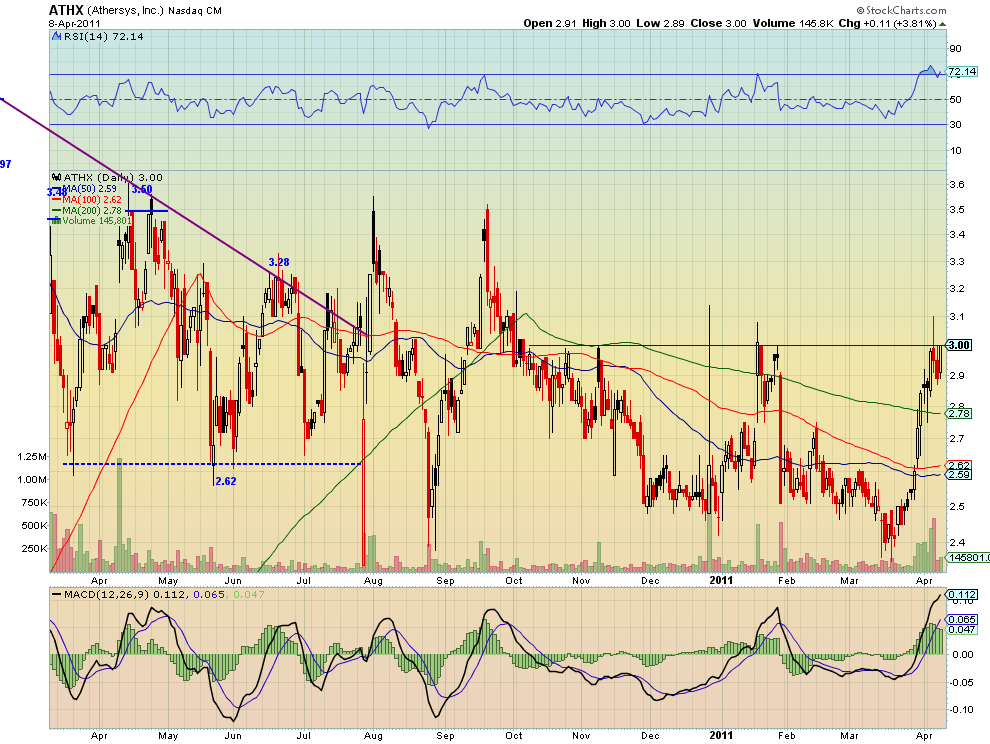The height and width of the screenshot is (744, 990).
Task: Click the 3.5 price axis label
Action: 957,210
